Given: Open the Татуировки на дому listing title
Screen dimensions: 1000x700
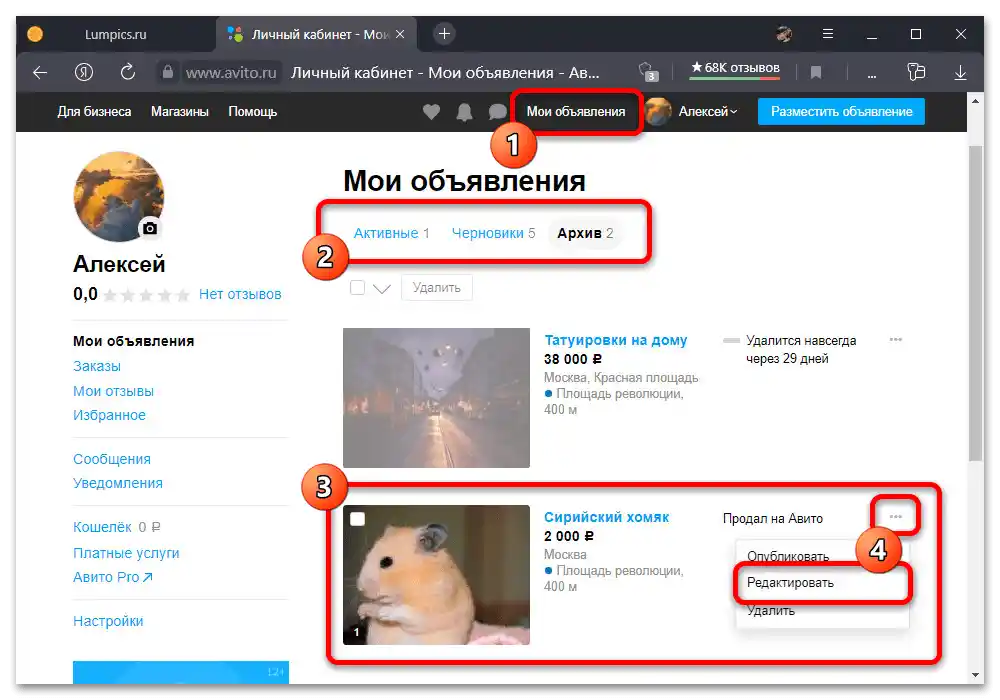Looking at the screenshot, I should 615,340.
